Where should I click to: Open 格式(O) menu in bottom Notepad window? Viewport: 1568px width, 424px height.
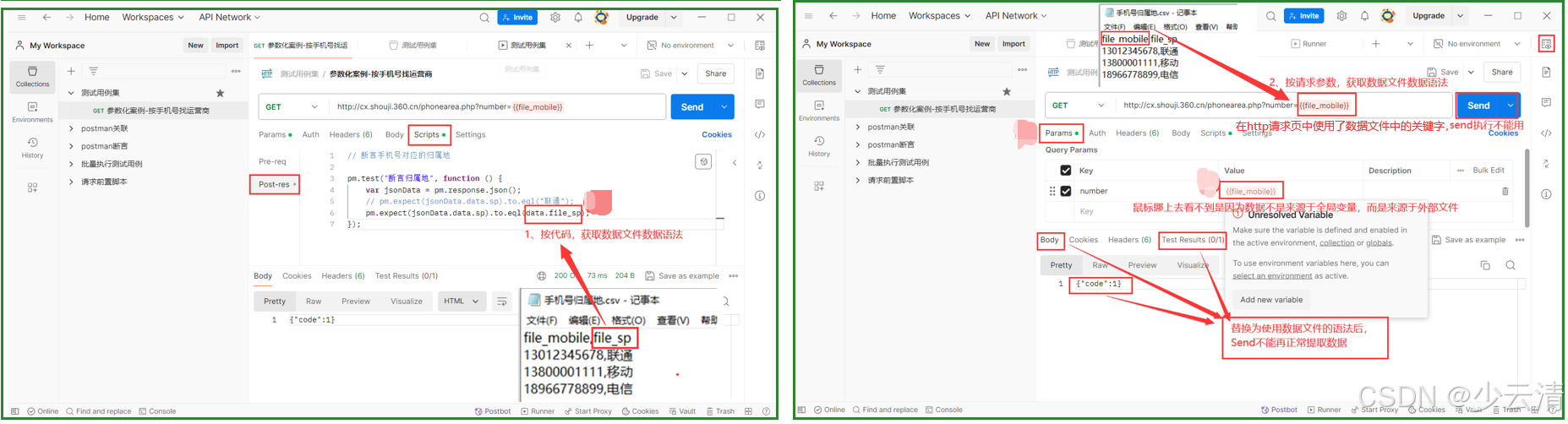point(628,320)
